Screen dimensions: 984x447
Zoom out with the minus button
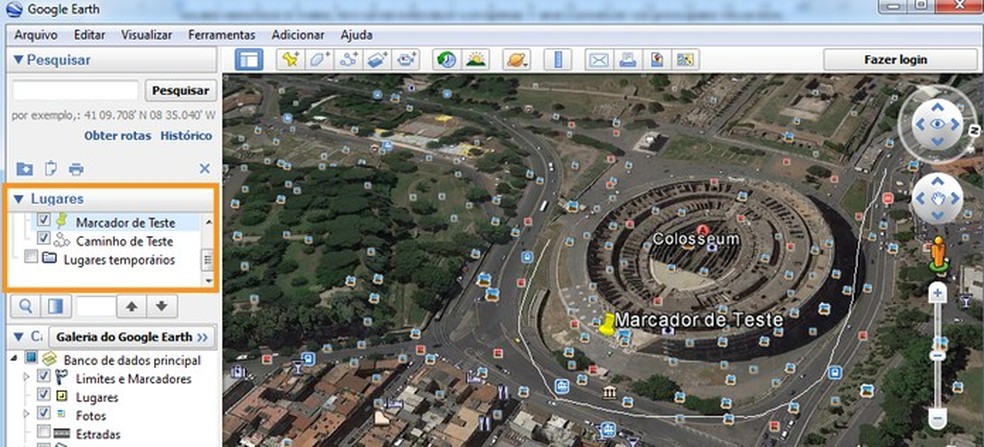coord(938,418)
